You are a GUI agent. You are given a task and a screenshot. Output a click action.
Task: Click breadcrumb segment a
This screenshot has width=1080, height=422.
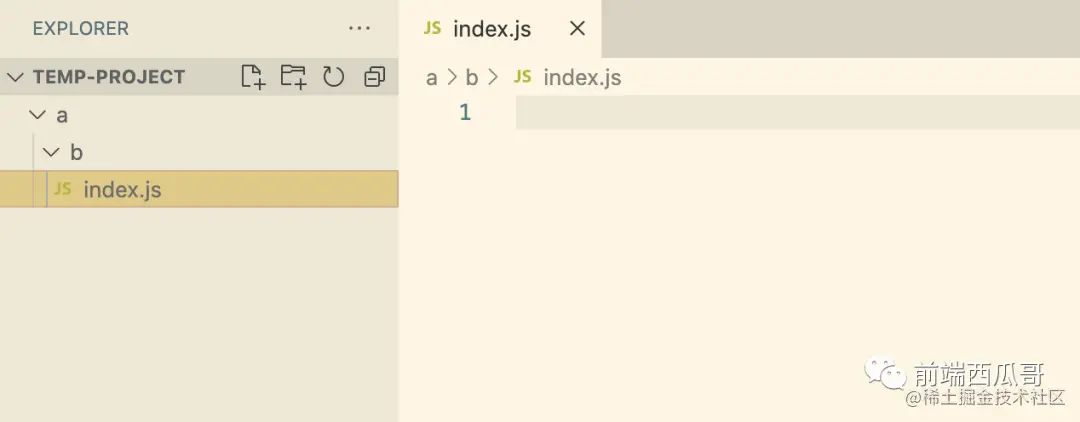[432, 78]
